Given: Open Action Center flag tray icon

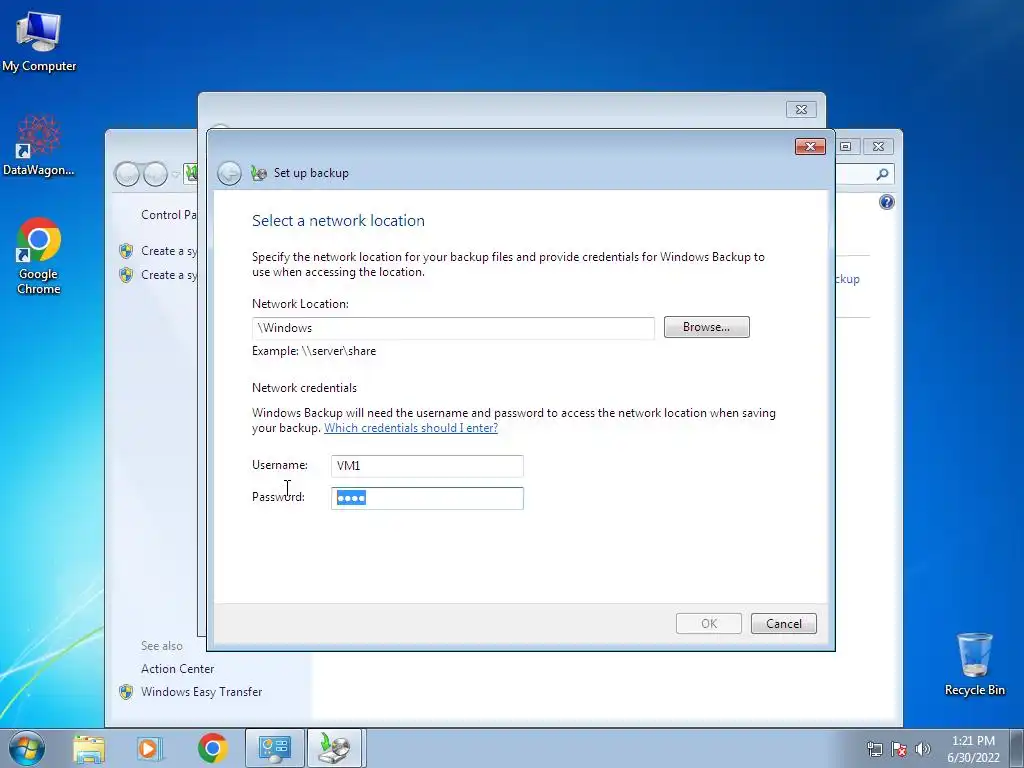Looking at the screenshot, I should click(899, 749).
